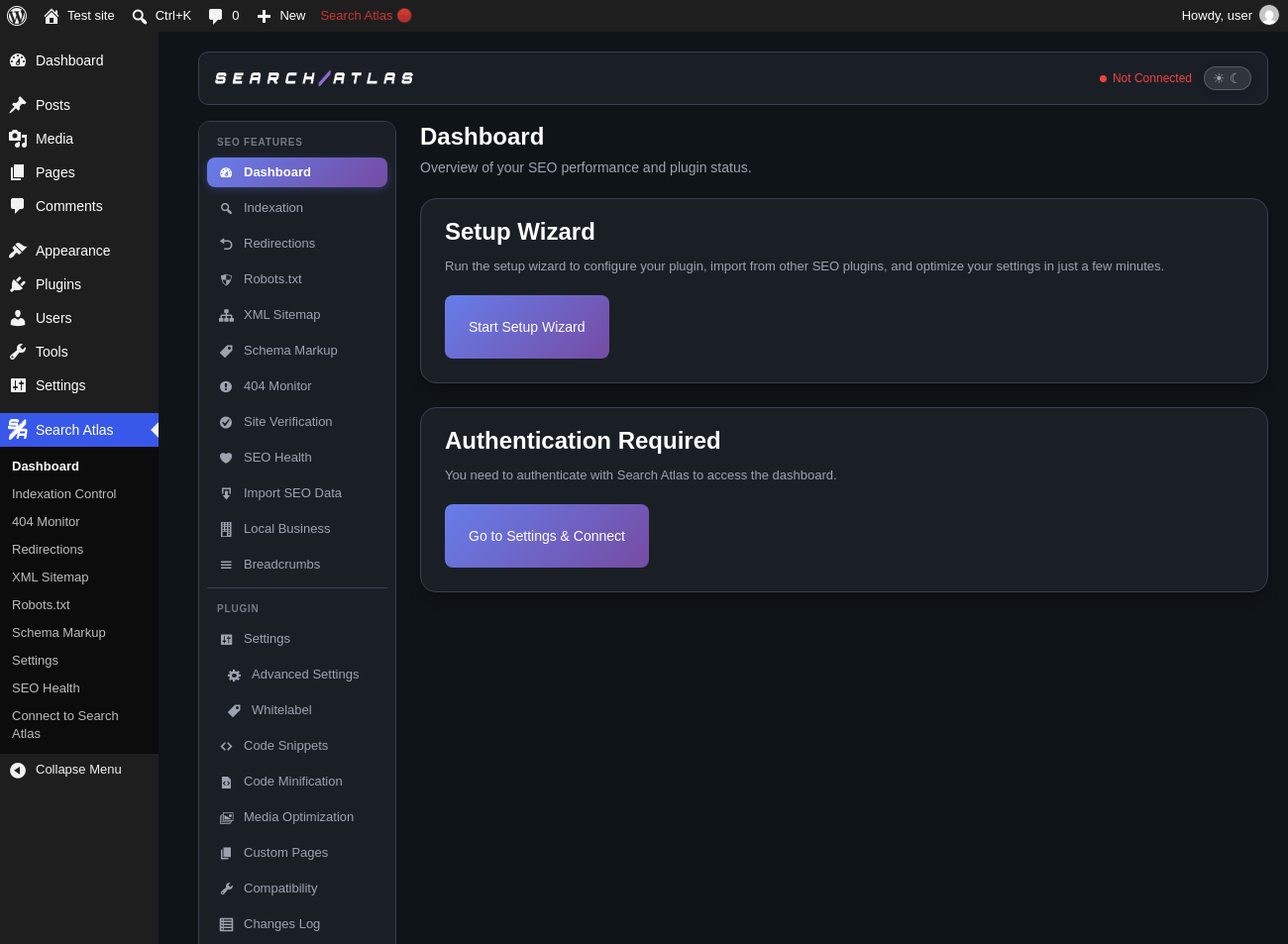Open the WordPress Settings menu item above Search Atlas
This screenshot has width=1288, height=944.
point(79,385)
